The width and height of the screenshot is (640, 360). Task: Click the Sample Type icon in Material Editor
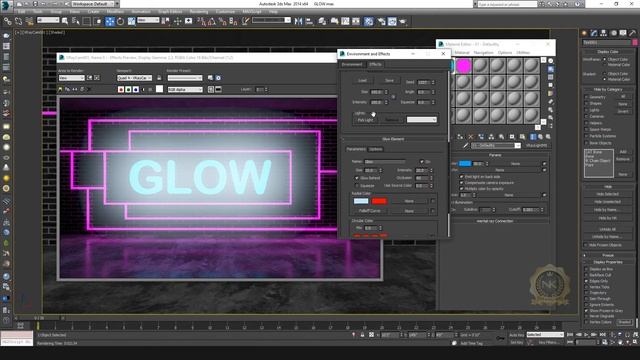coord(551,61)
